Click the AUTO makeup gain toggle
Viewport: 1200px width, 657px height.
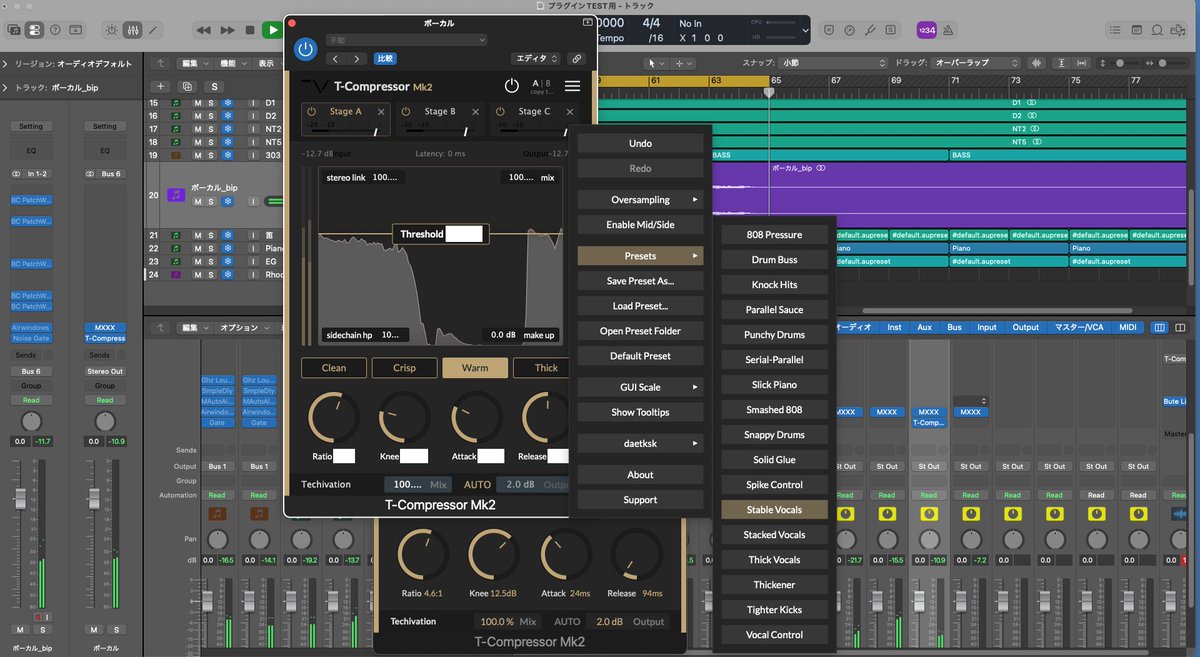(x=477, y=484)
